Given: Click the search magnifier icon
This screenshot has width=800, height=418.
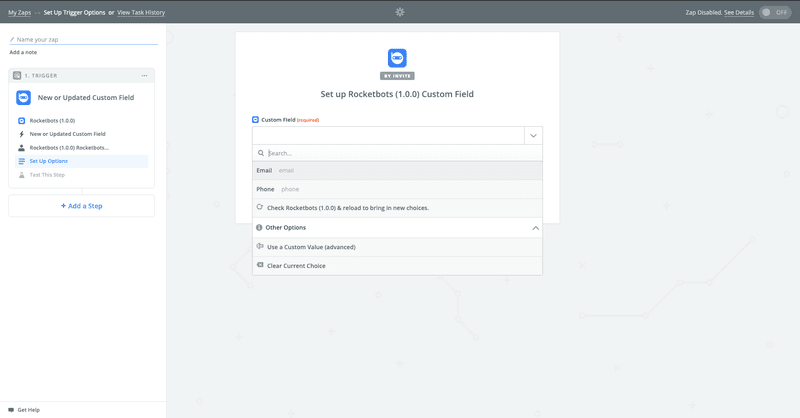Looking at the screenshot, I should (261, 153).
